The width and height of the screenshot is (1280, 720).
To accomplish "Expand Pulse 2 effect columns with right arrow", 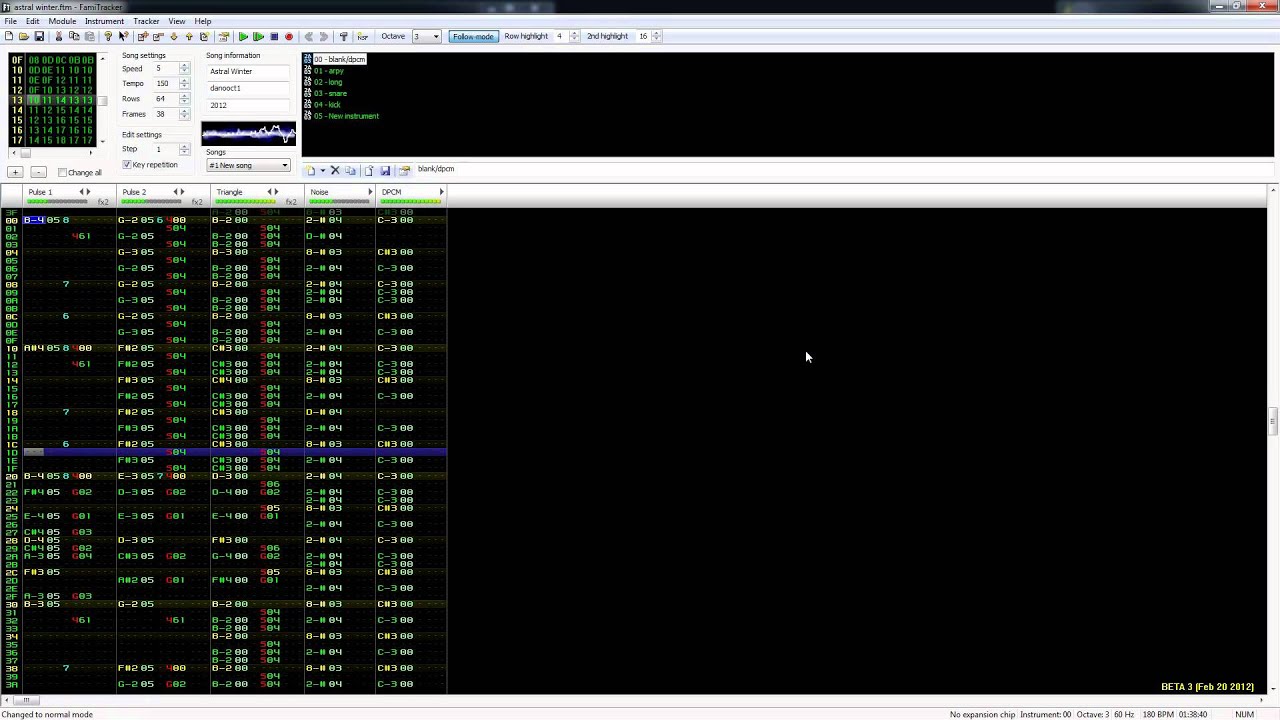I will tap(182, 192).
